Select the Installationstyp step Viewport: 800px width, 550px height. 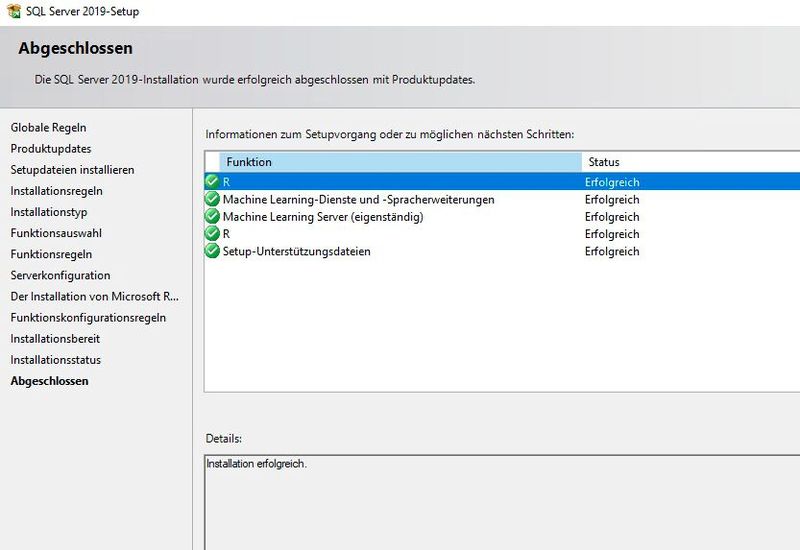pos(48,212)
